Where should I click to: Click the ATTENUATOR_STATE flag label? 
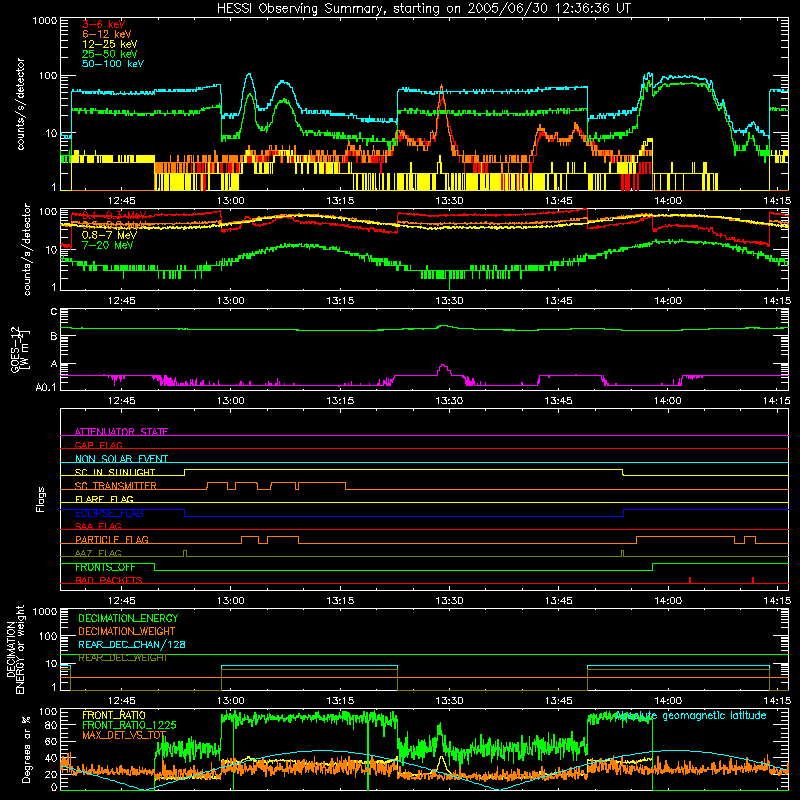121,432
